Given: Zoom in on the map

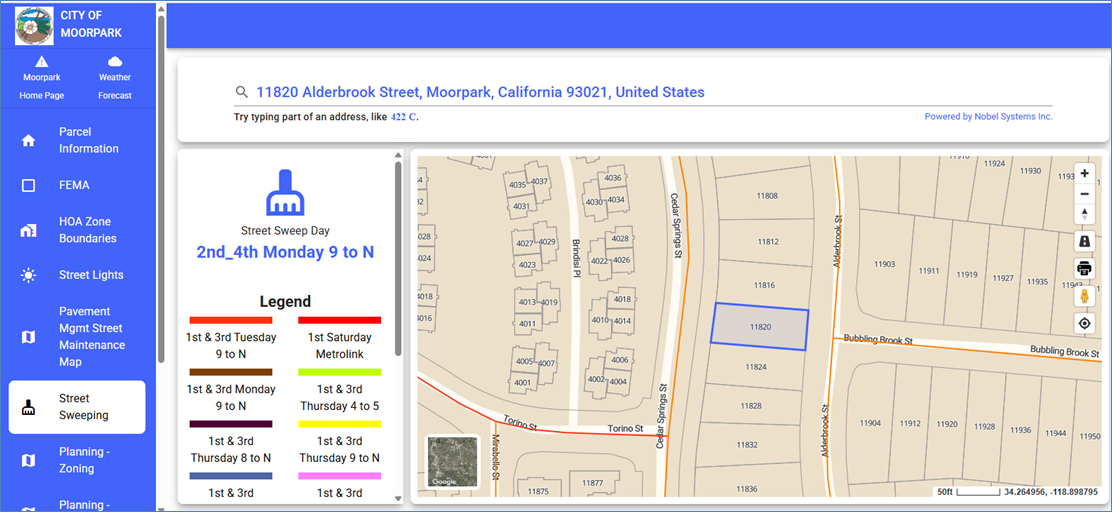Looking at the screenshot, I should pos(1085,173).
